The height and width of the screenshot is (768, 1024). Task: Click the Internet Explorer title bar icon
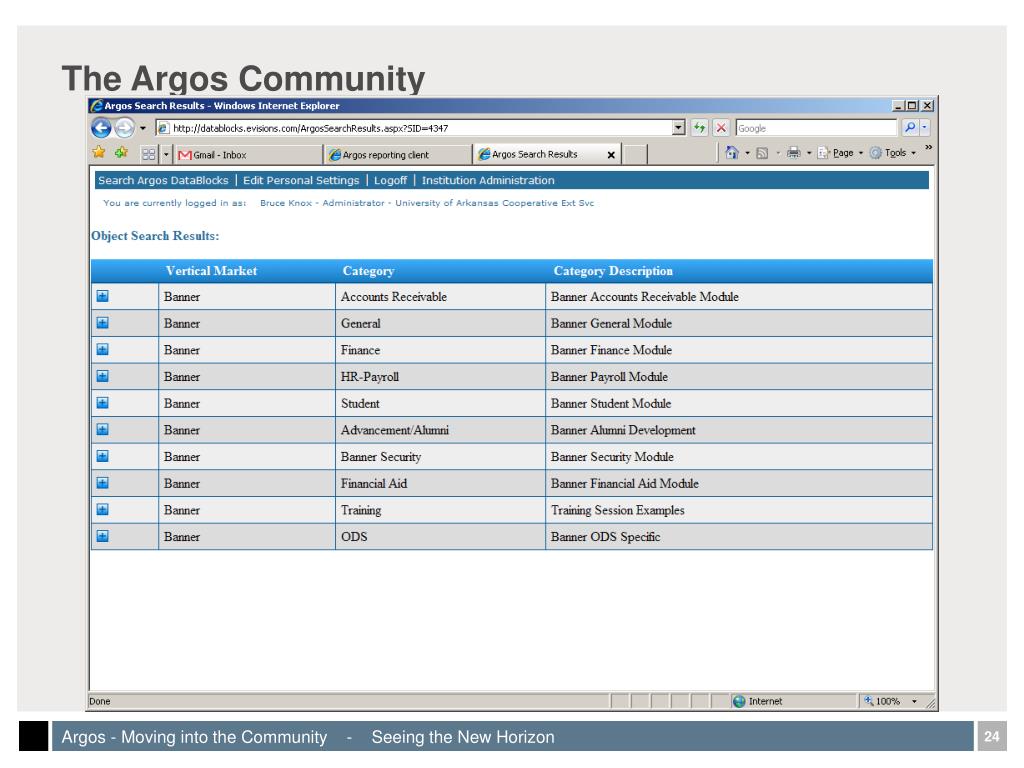tap(97, 105)
